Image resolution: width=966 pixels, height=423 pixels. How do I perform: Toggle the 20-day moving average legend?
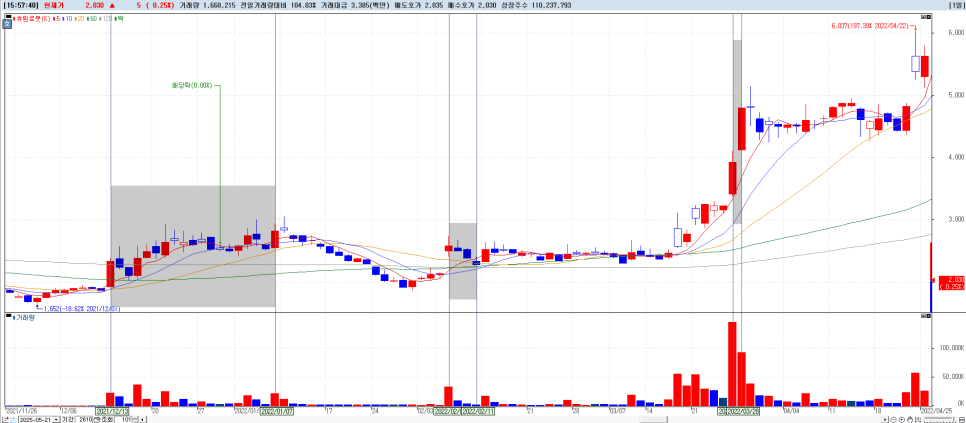click(x=79, y=18)
